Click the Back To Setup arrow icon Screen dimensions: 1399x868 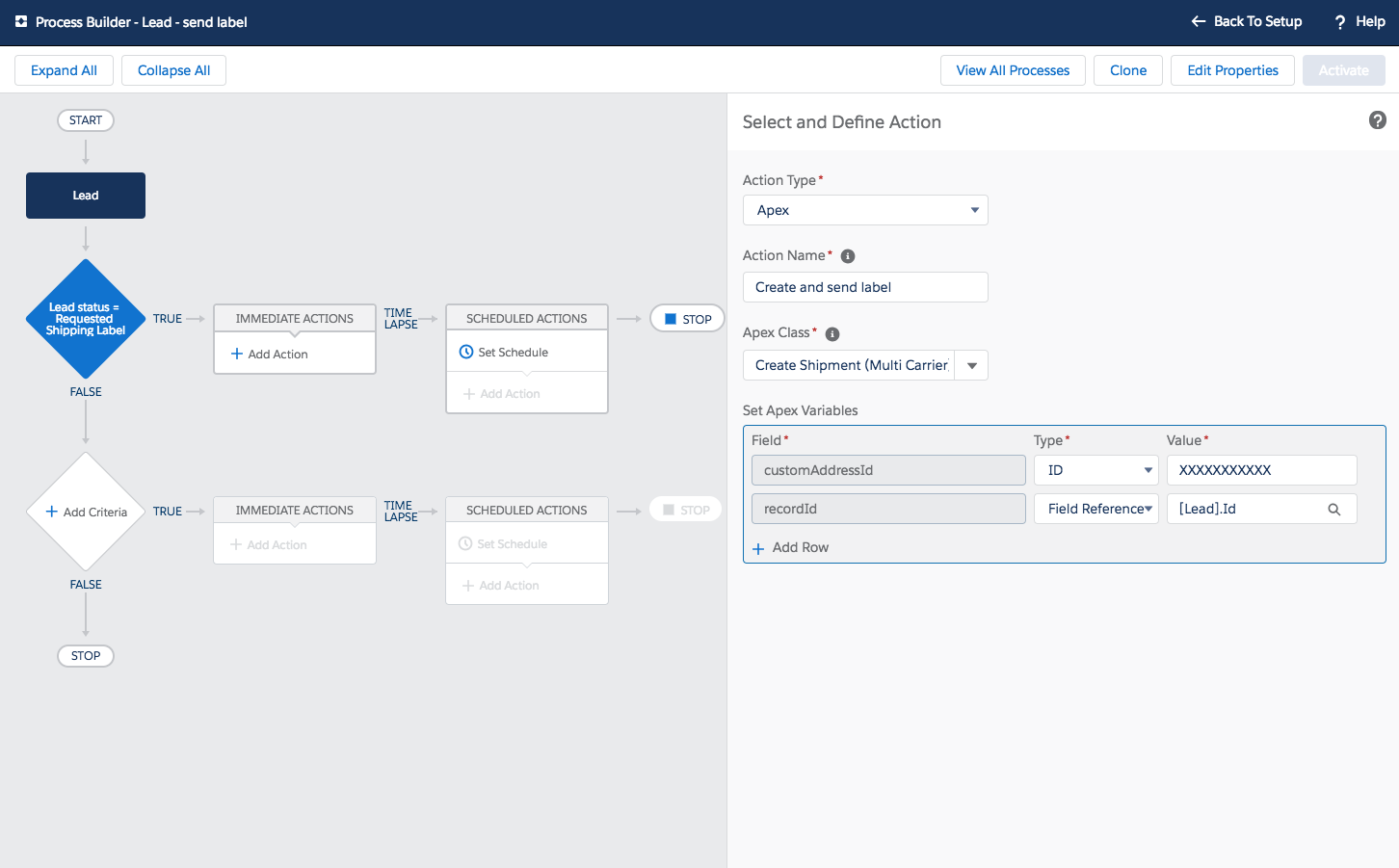click(x=1198, y=21)
